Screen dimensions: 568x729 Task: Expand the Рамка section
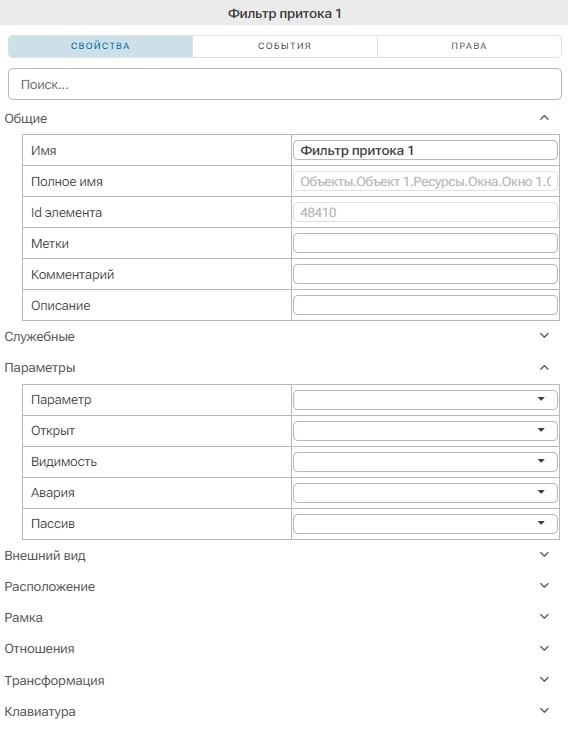click(x=544, y=617)
